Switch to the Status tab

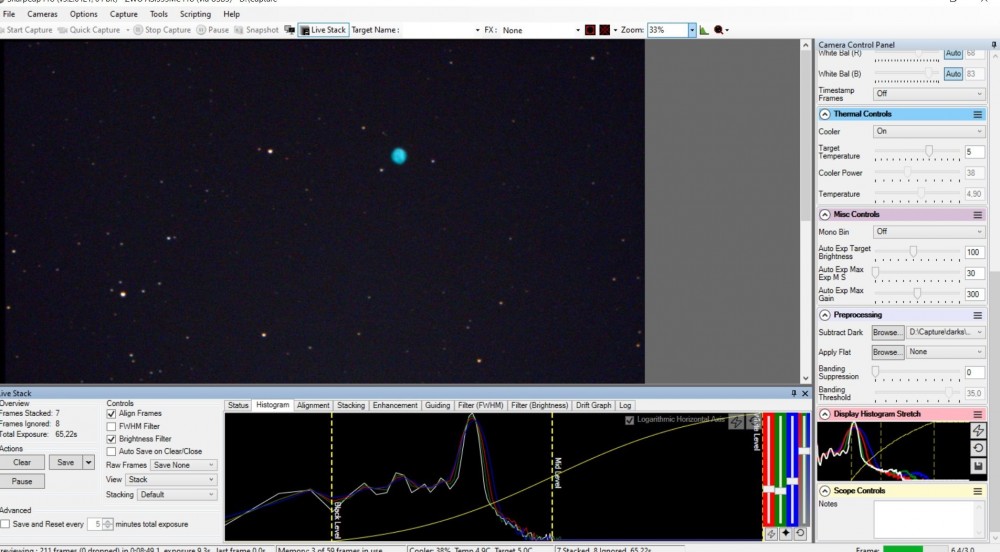238,405
